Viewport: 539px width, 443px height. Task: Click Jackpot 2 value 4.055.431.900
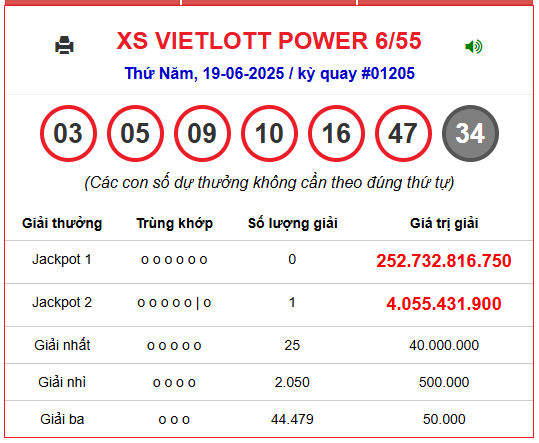click(444, 304)
